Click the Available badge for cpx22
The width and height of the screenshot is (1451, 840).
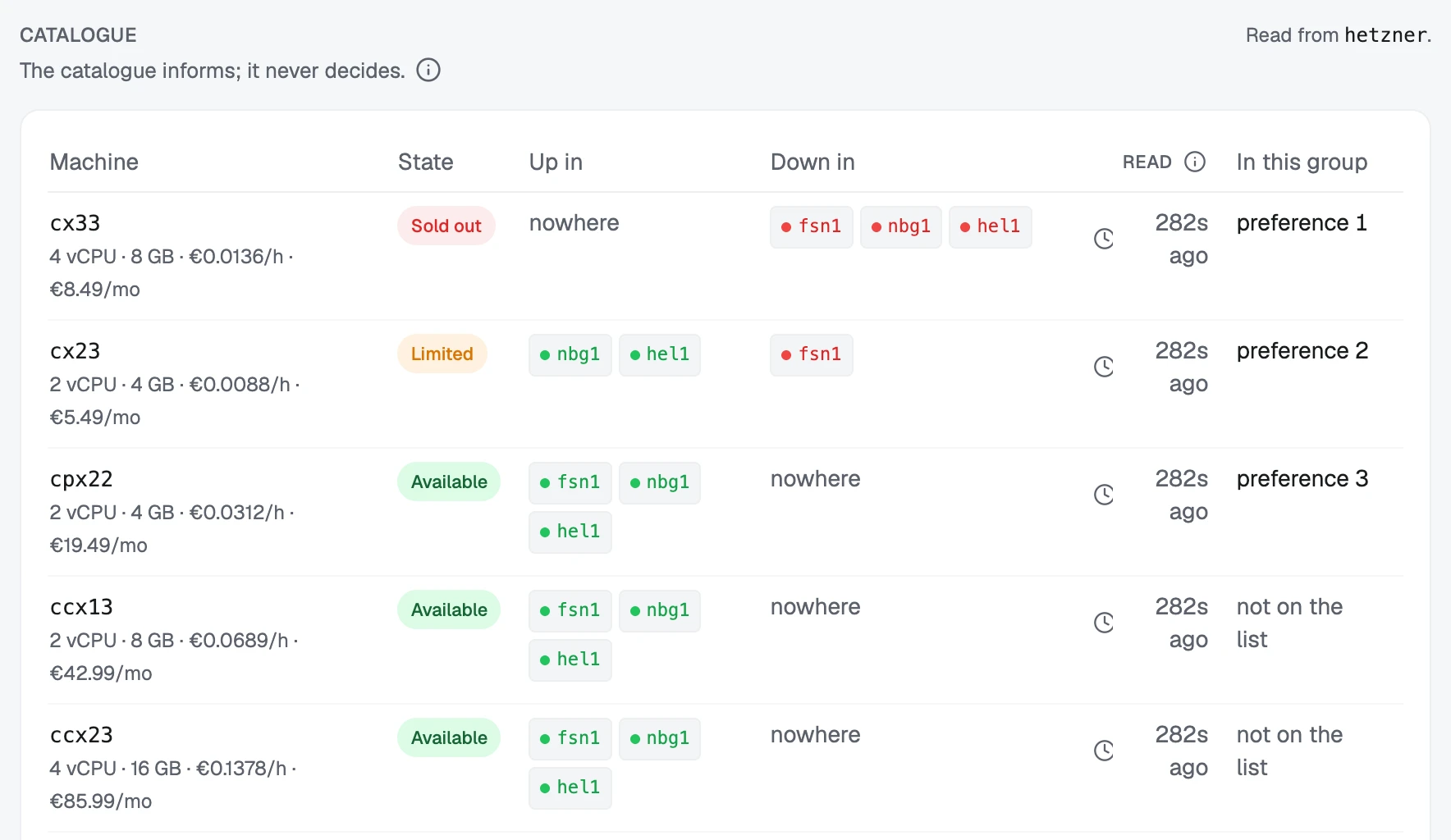click(x=449, y=482)
